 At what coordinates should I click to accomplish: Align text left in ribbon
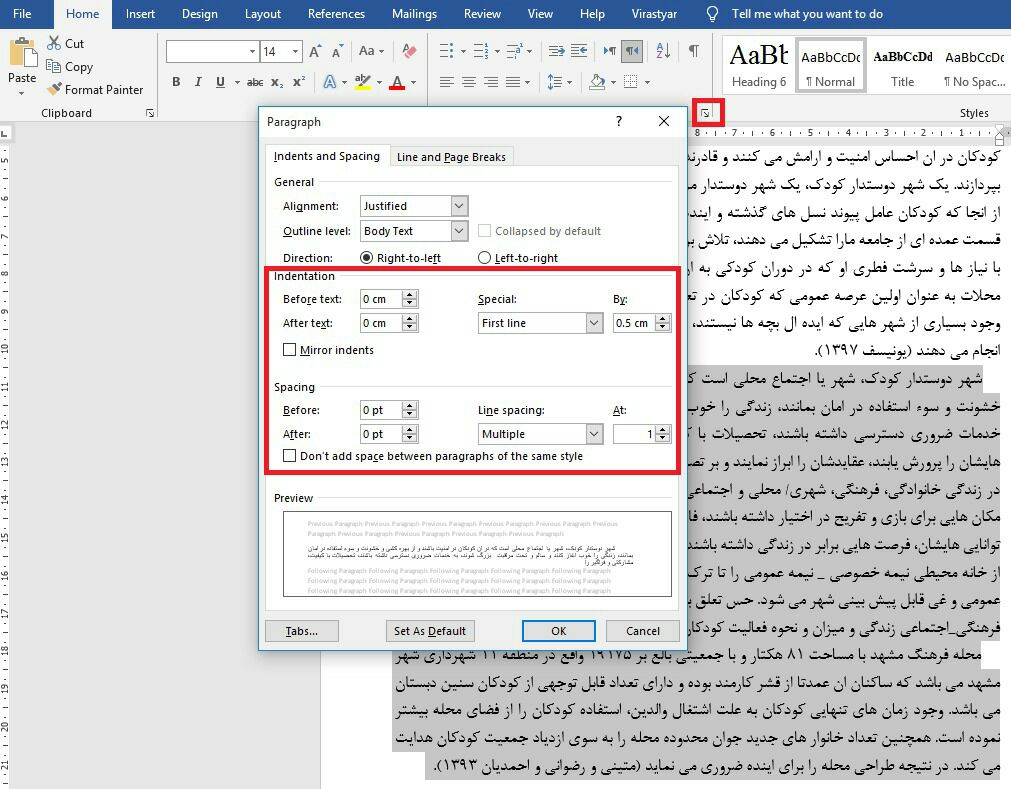(x=446, y=82)
